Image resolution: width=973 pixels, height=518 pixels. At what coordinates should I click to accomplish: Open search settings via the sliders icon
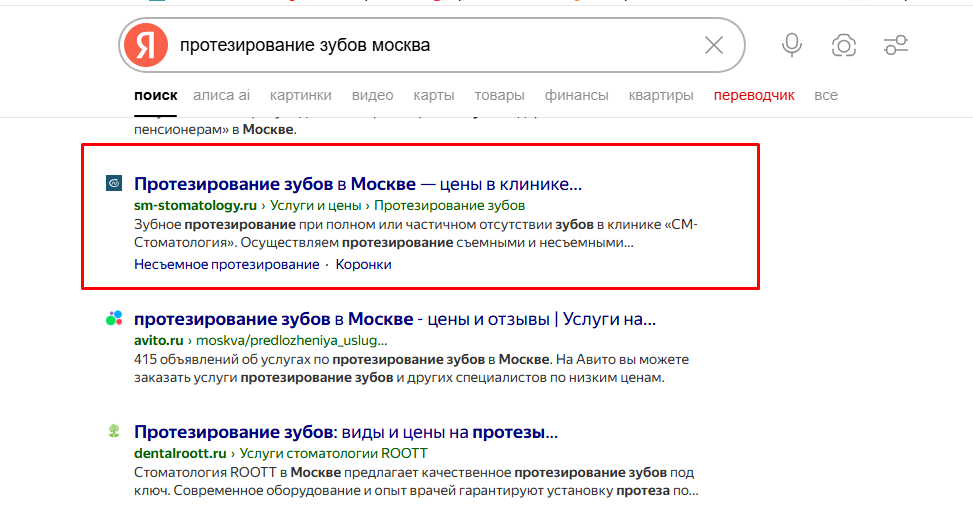[x=895, y=45]
